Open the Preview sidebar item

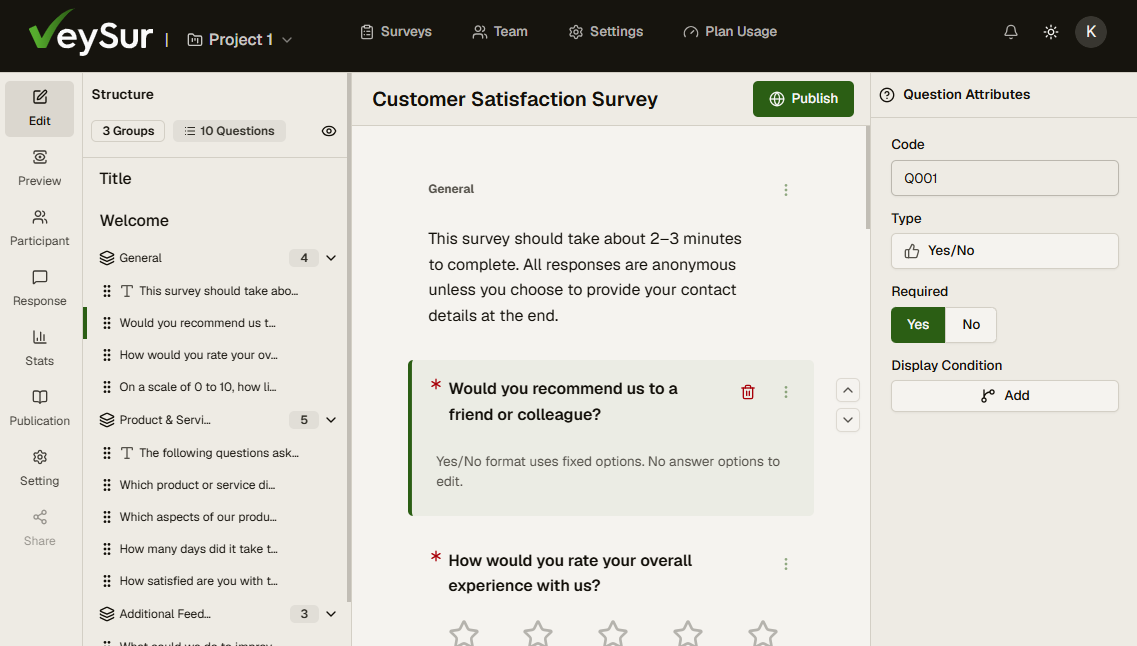click(39, 168)
